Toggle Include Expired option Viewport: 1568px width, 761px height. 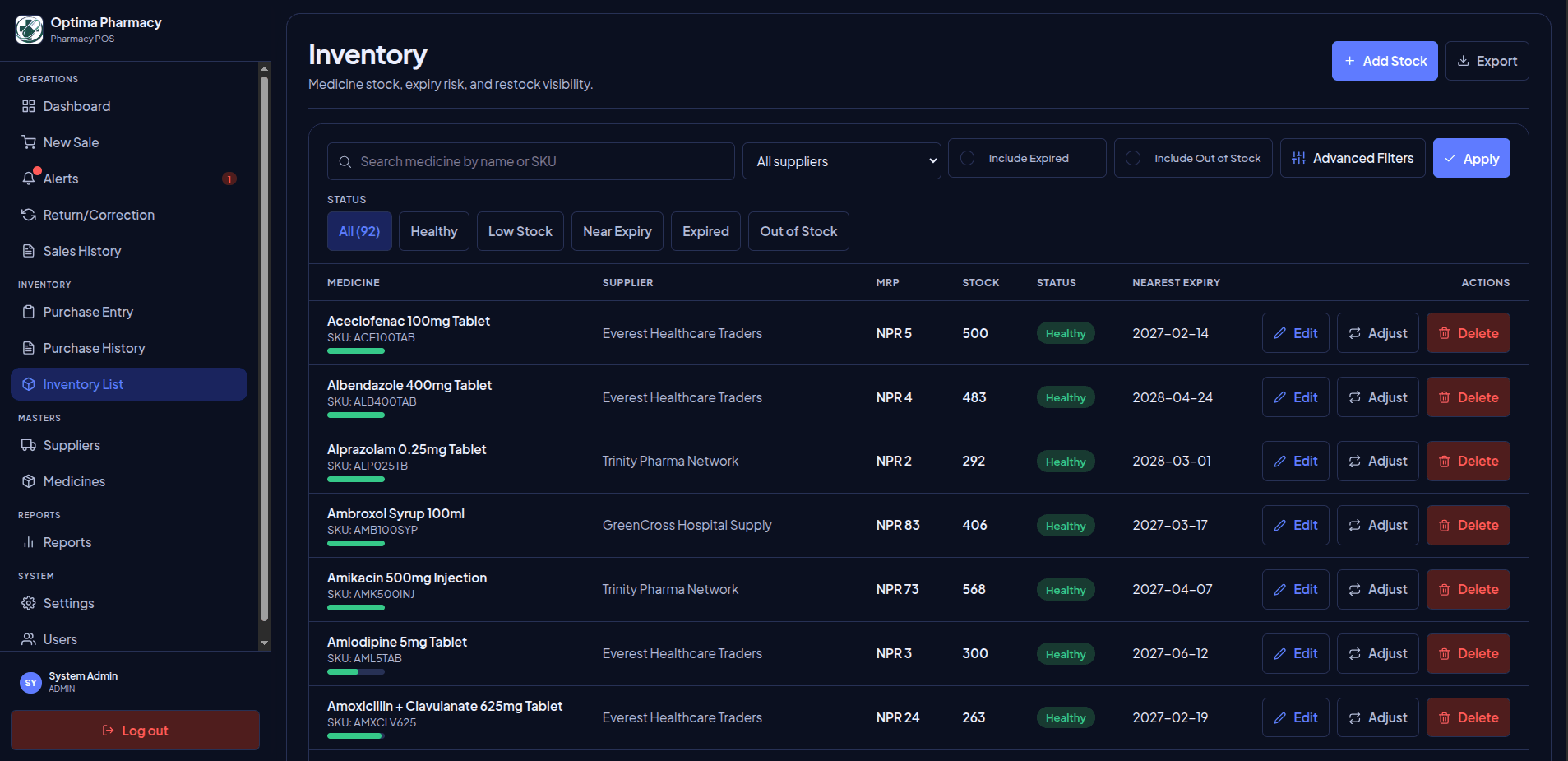tap(1027, 158)
